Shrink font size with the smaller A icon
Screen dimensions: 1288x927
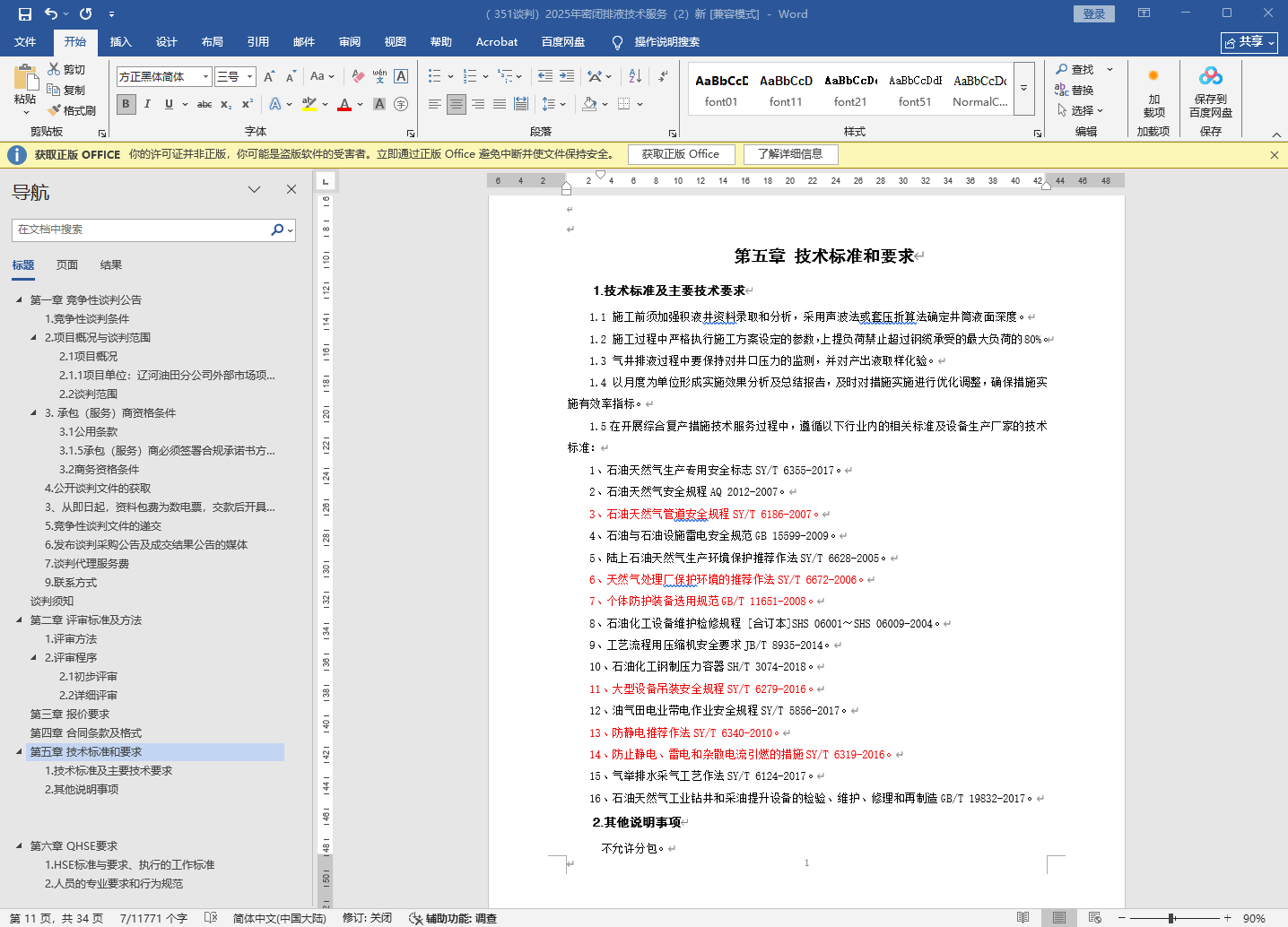point(291,76)
